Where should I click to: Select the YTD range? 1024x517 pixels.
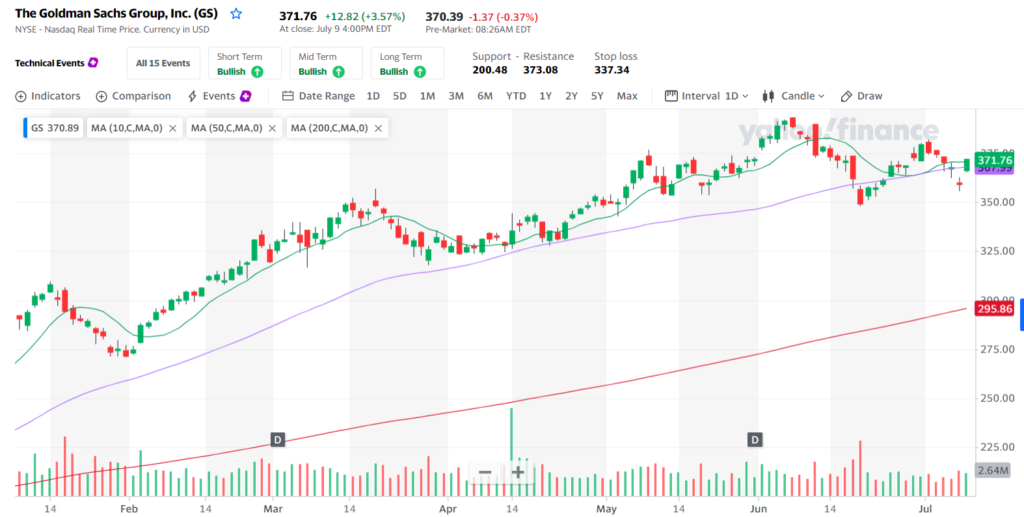(x=516, y=96)
